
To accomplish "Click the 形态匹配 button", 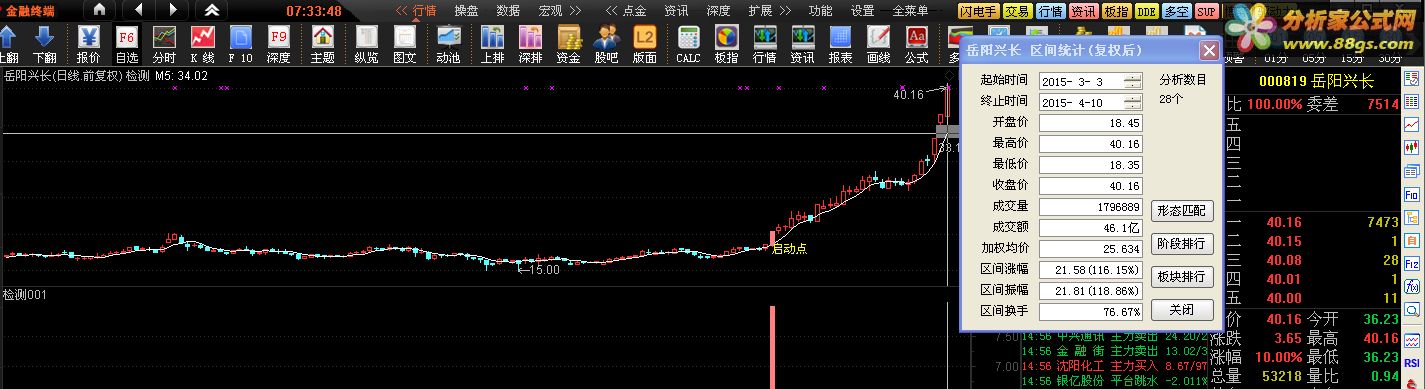I will point(1182,211).
